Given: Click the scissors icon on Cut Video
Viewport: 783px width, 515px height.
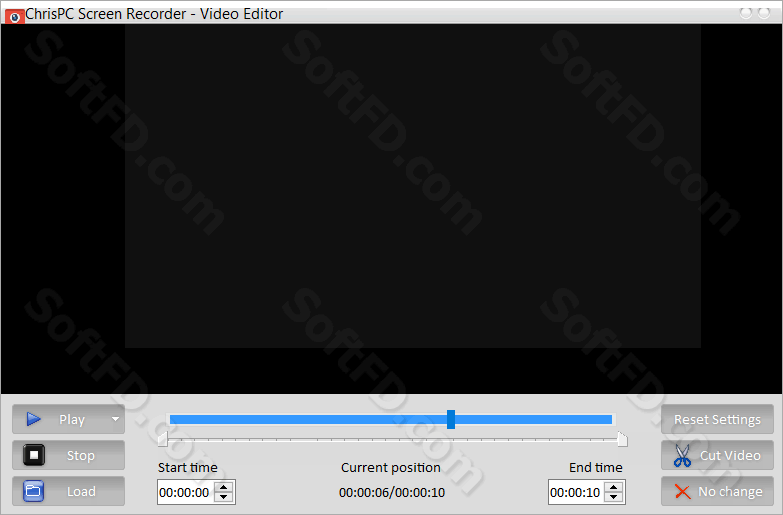Looking at the screenshot, I should point(682,456).
